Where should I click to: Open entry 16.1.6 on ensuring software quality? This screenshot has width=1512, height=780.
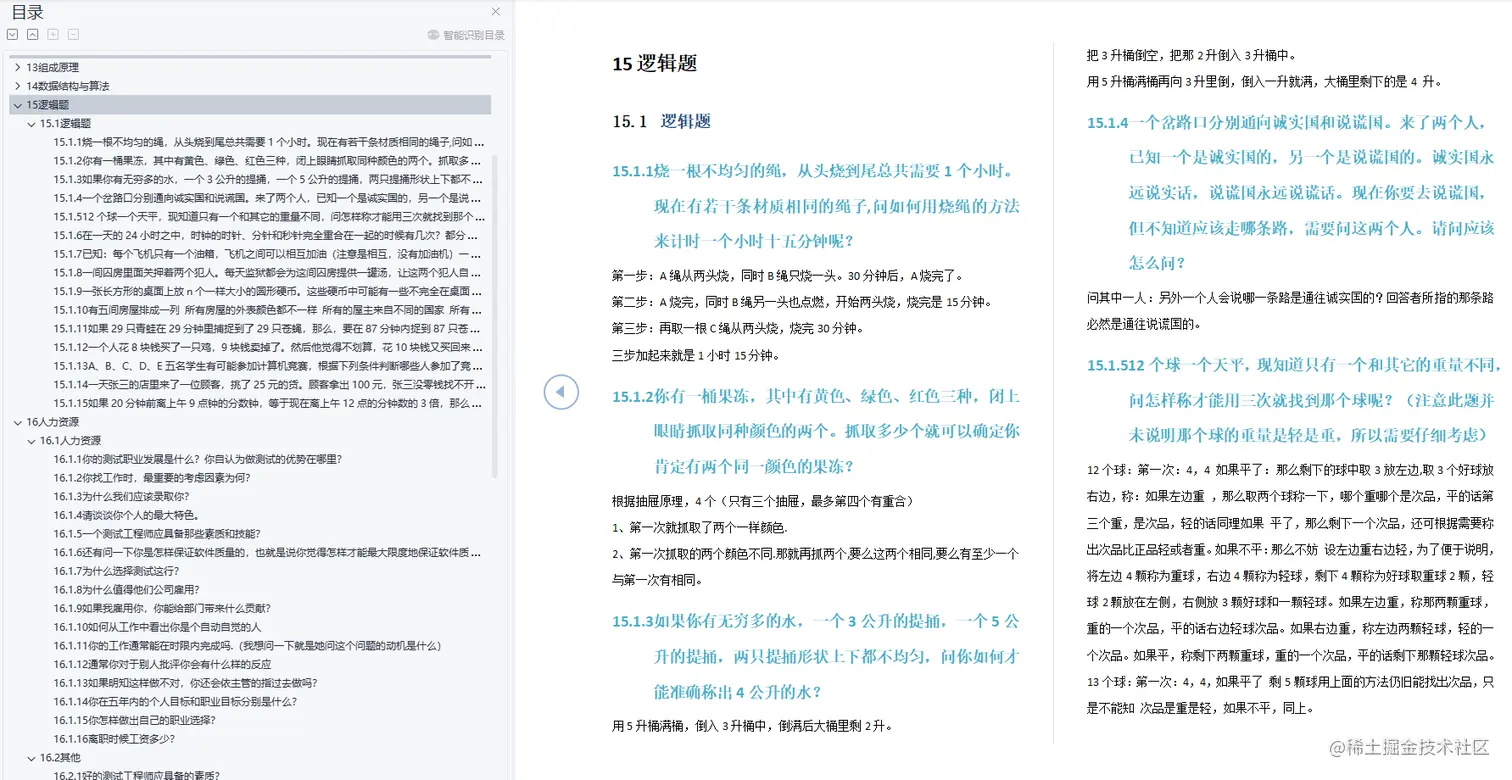(x=269, y=553)
